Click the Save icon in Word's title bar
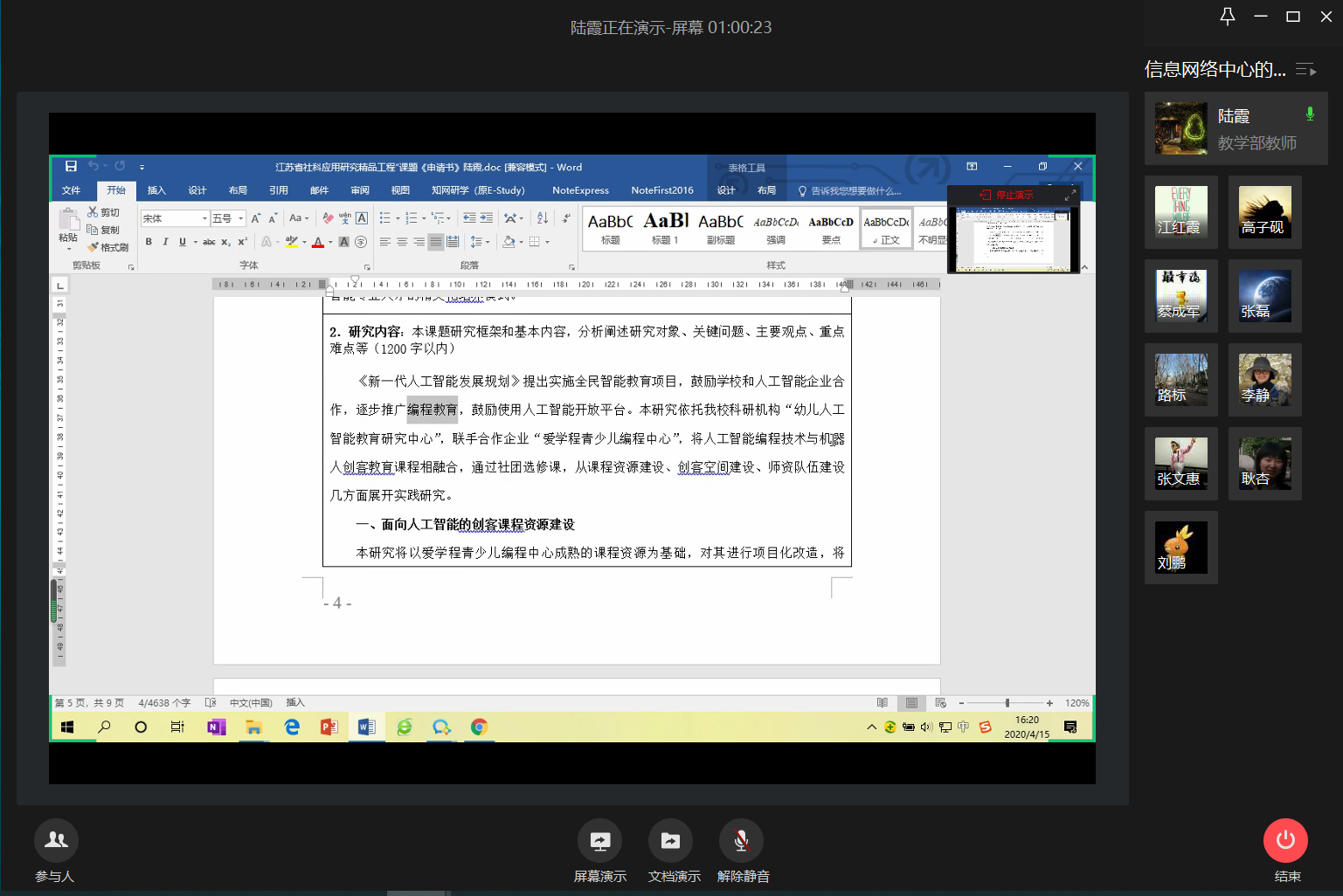Screen dimensions: 1343x896 (71, 167)
